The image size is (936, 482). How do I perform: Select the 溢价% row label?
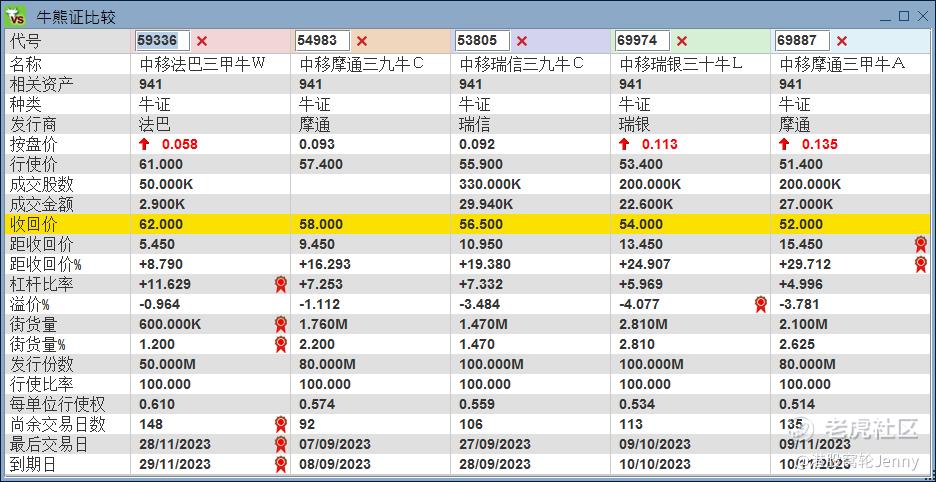pyautogui.click(x=30, y=305)
